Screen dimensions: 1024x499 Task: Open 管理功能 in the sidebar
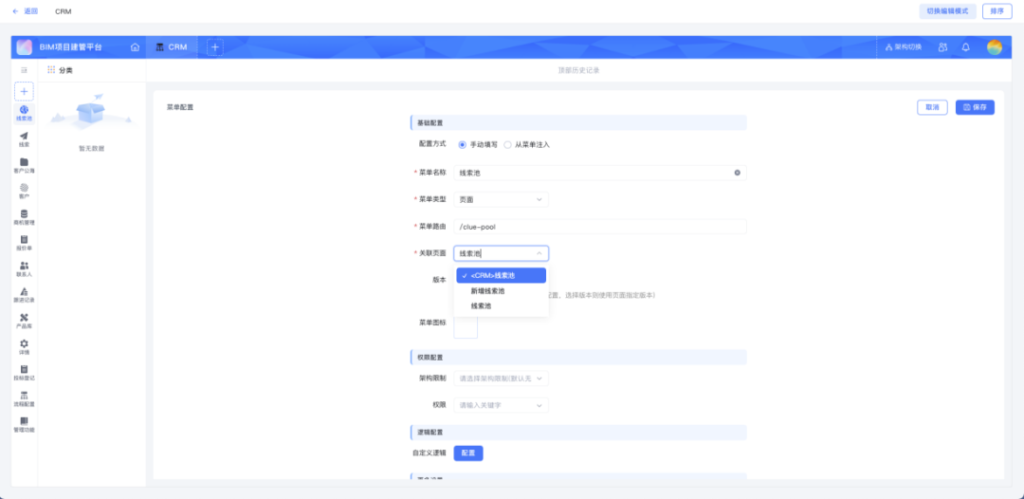click(24, 425)
